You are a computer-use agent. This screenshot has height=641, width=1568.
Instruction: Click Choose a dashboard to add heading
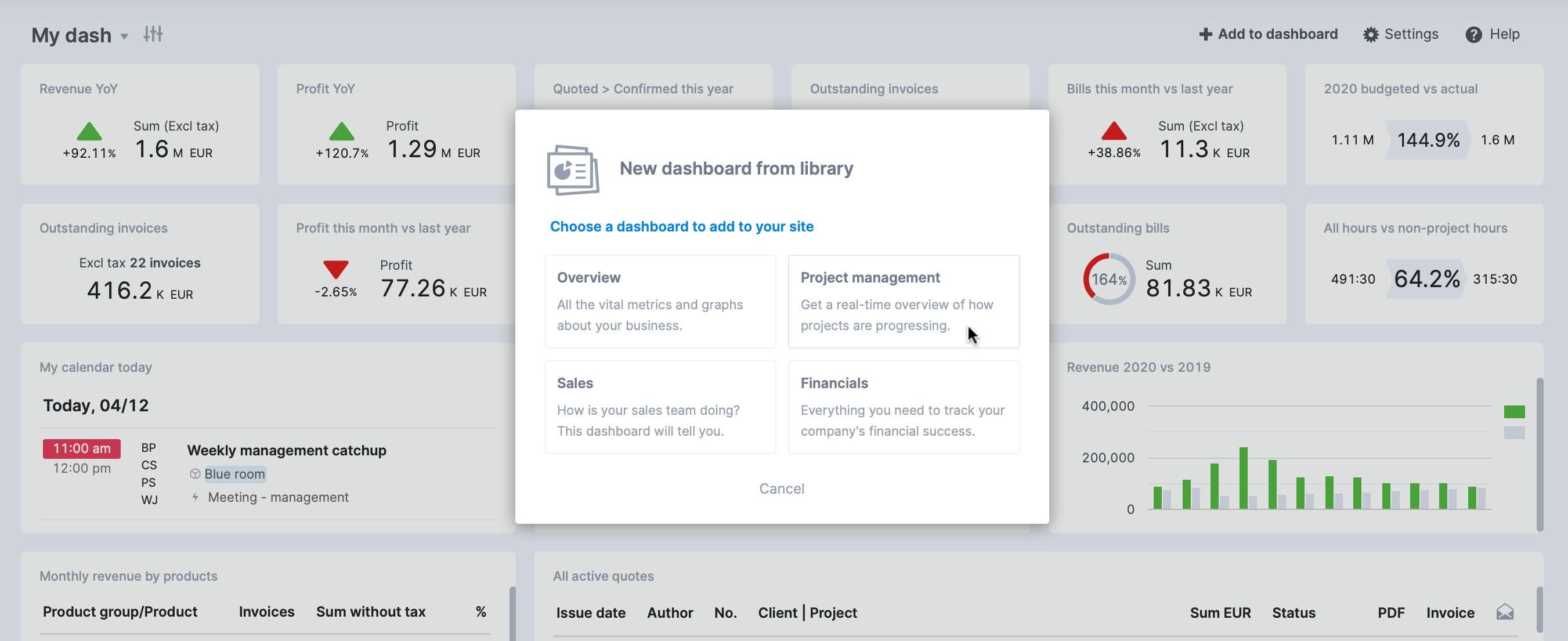click(681, 226)
